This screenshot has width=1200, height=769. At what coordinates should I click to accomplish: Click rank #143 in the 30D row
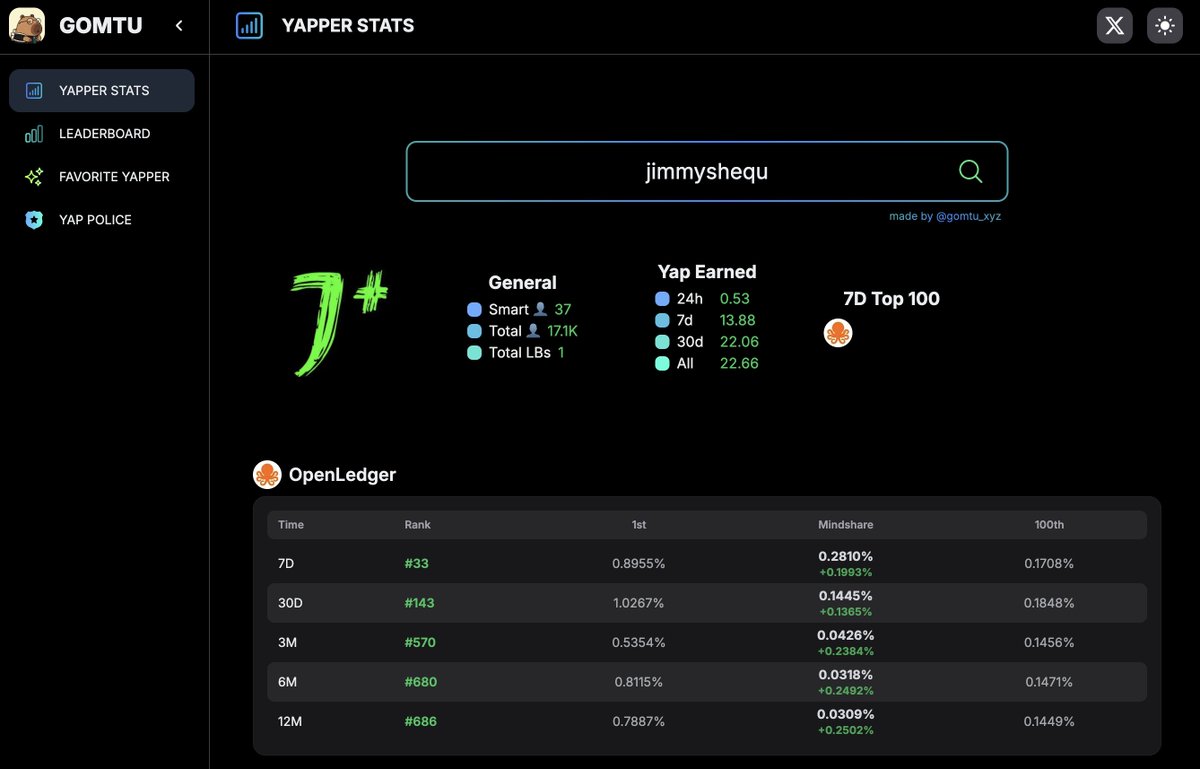click(420, 603)
